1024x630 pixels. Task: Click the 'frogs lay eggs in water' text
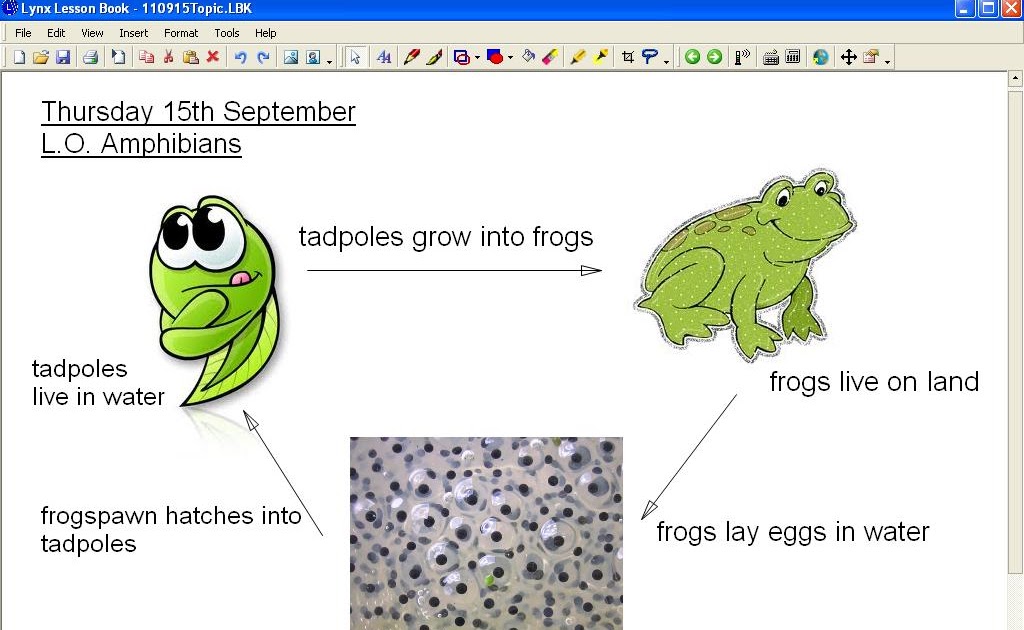point(793,532)
